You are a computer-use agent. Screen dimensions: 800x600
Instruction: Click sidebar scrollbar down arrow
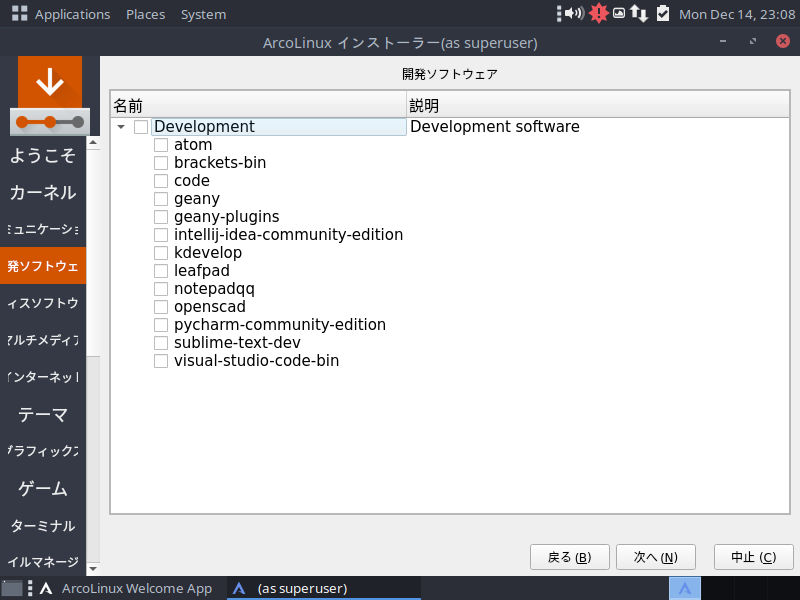coord(93,568)
